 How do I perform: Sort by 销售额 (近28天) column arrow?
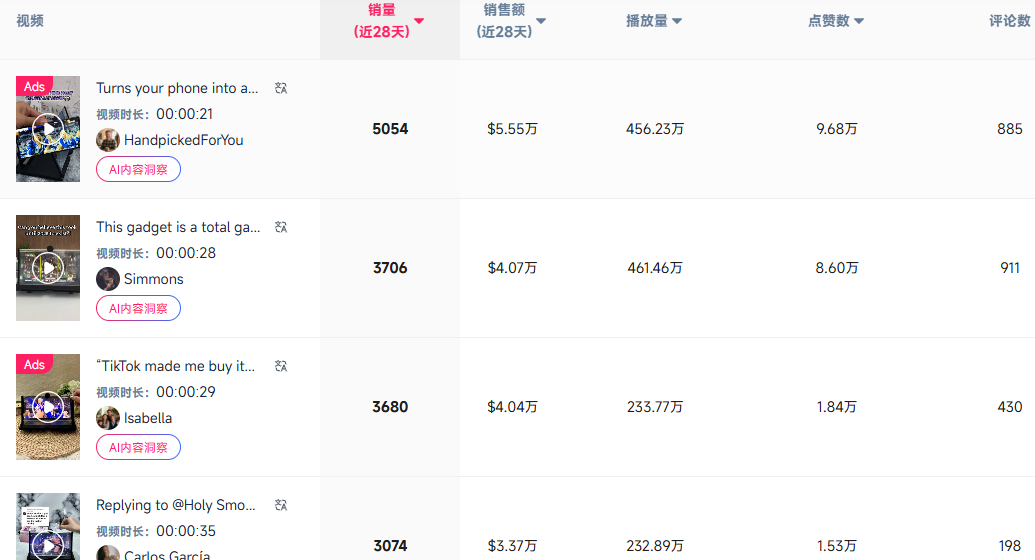[541, 21]
